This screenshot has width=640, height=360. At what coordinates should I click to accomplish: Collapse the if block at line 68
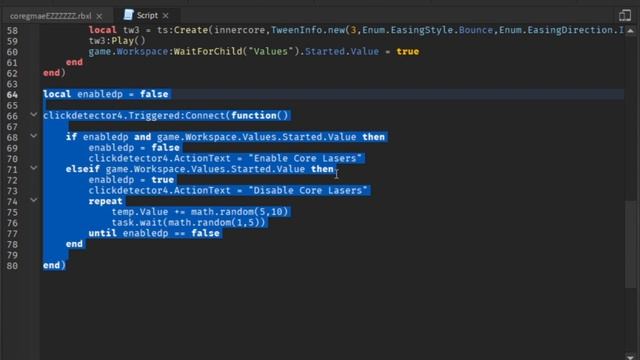[34, 136]
